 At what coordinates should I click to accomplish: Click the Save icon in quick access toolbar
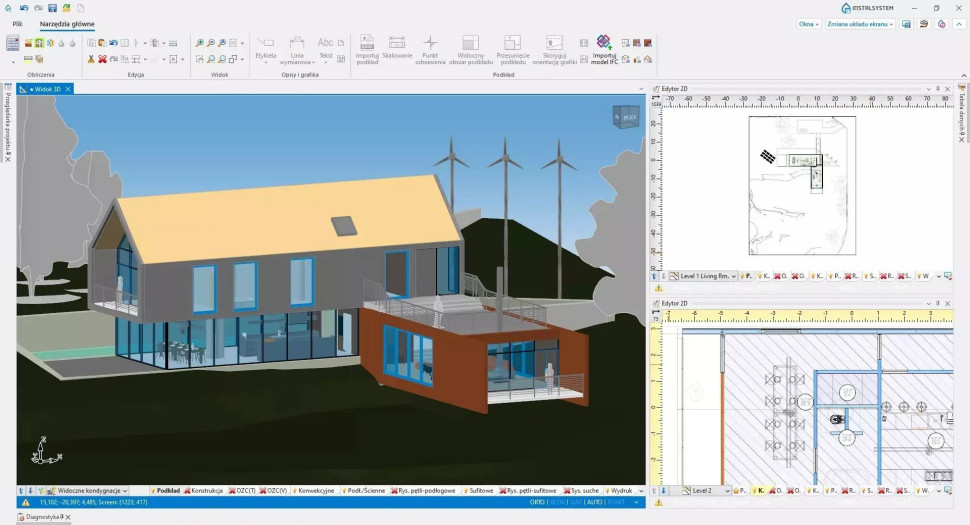tap(52, 8)
